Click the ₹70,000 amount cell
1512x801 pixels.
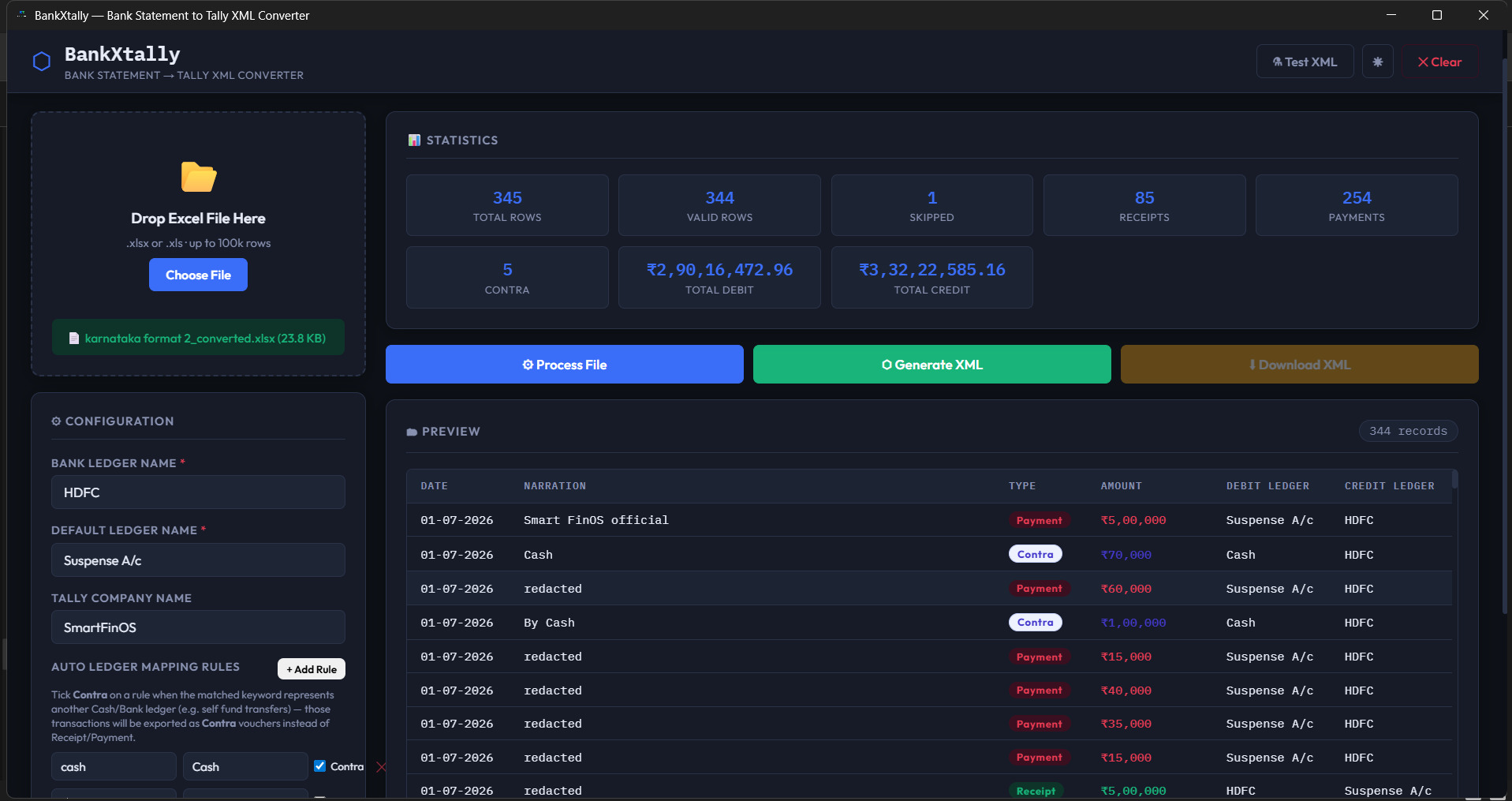click(1126, 555)
